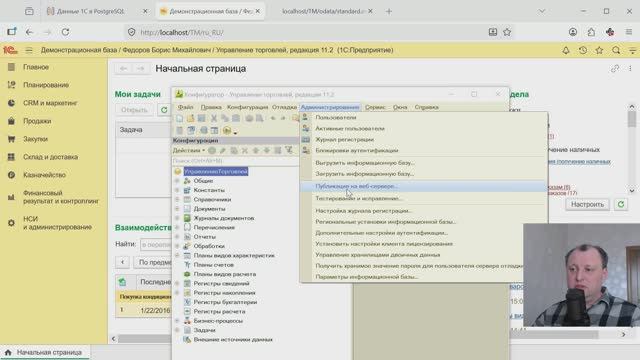Image resolution: width=640 pixels, height=360 pixels.
Task: Open the Файл menu in the Configurator
Action: click(x=185, y=107)
